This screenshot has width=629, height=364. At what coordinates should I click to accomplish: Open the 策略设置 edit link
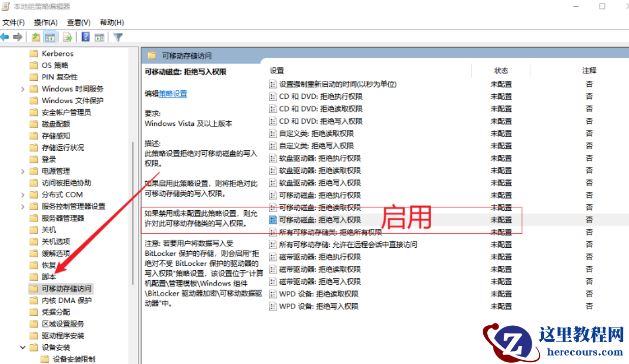tap(173, 94)
